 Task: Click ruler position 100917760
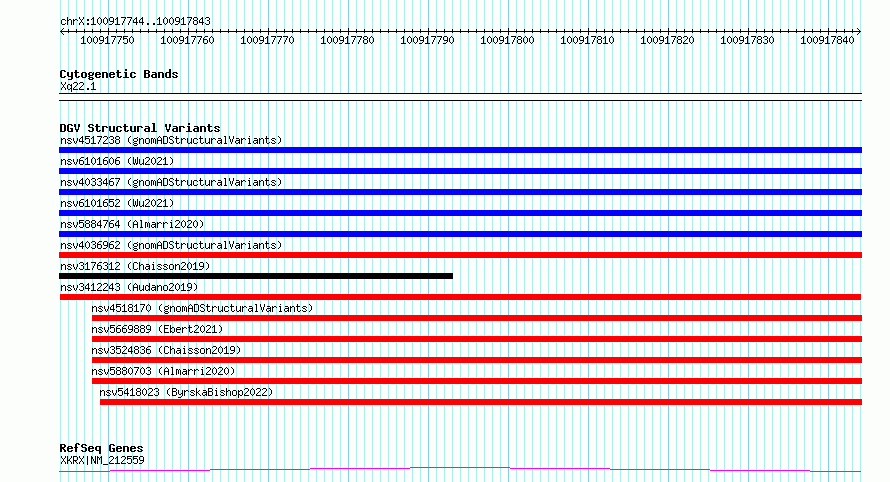[x=187, y=40]
